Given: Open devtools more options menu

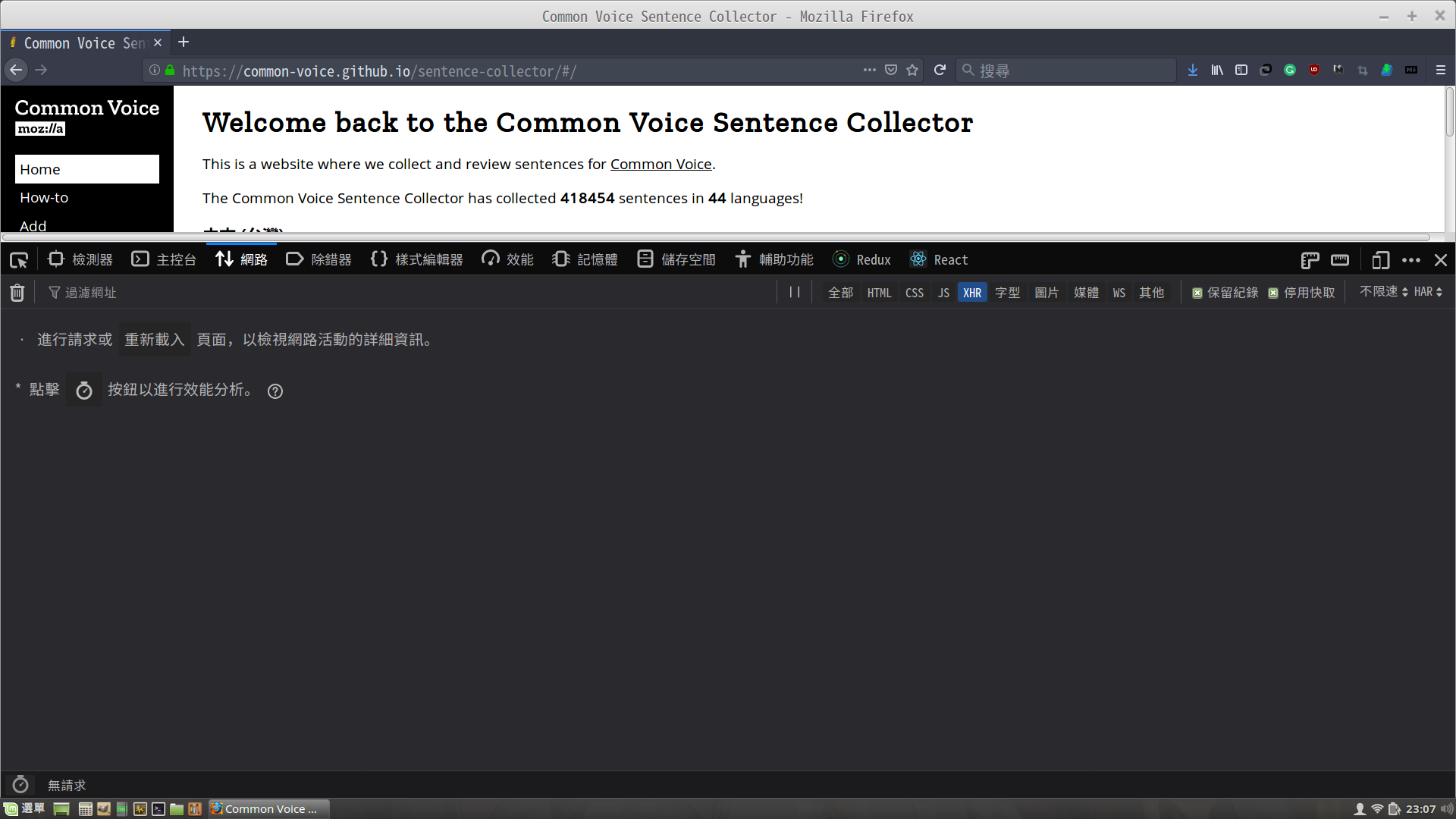Looking at the screenshot, I should 1411,260.
